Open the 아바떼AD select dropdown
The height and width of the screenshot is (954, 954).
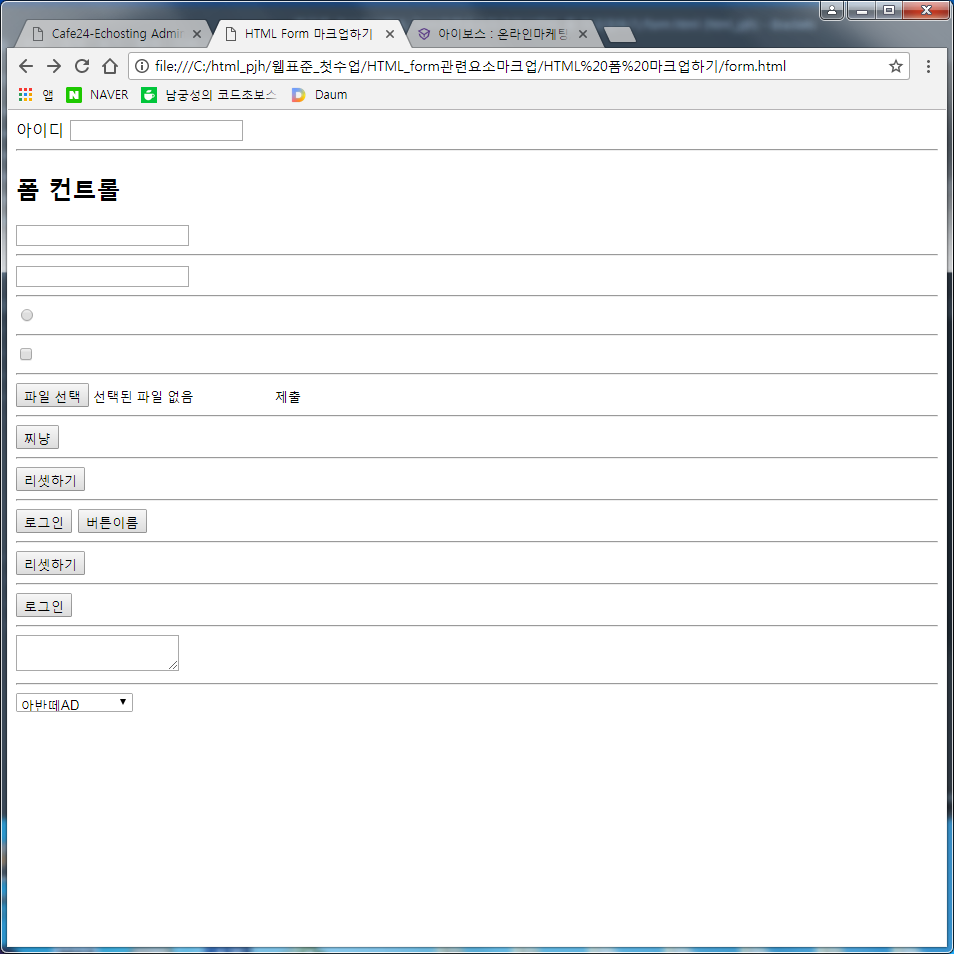(74, 703)
